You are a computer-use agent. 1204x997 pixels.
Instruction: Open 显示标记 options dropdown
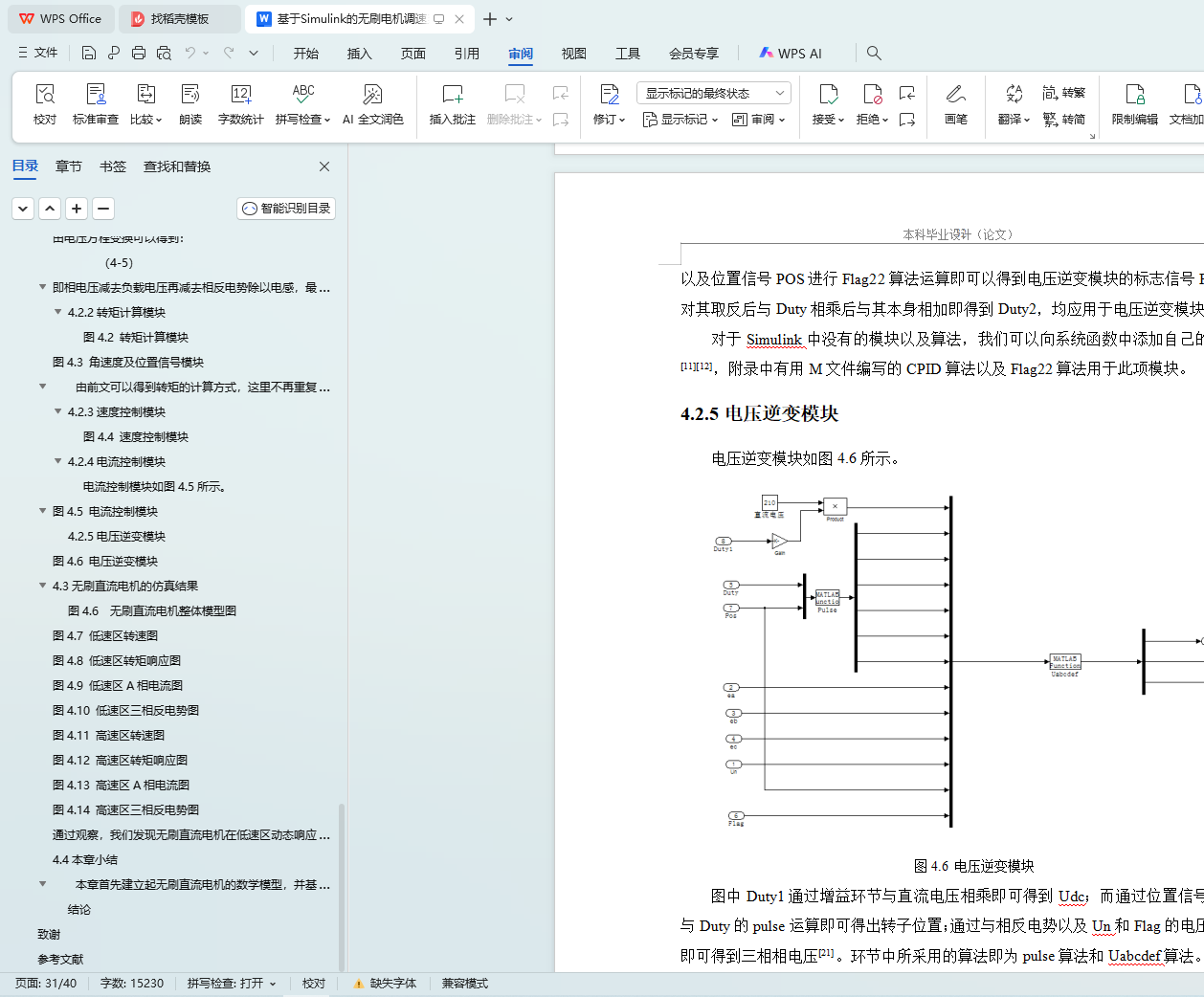[680, 120]
